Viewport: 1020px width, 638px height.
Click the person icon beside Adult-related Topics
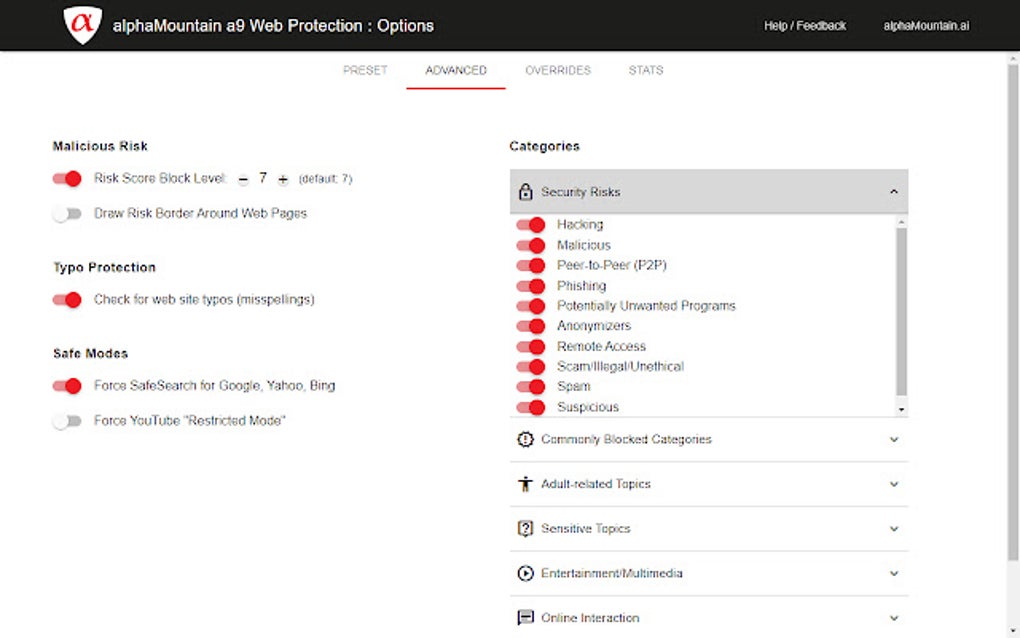pyautogui.click(x=524, y=484)
